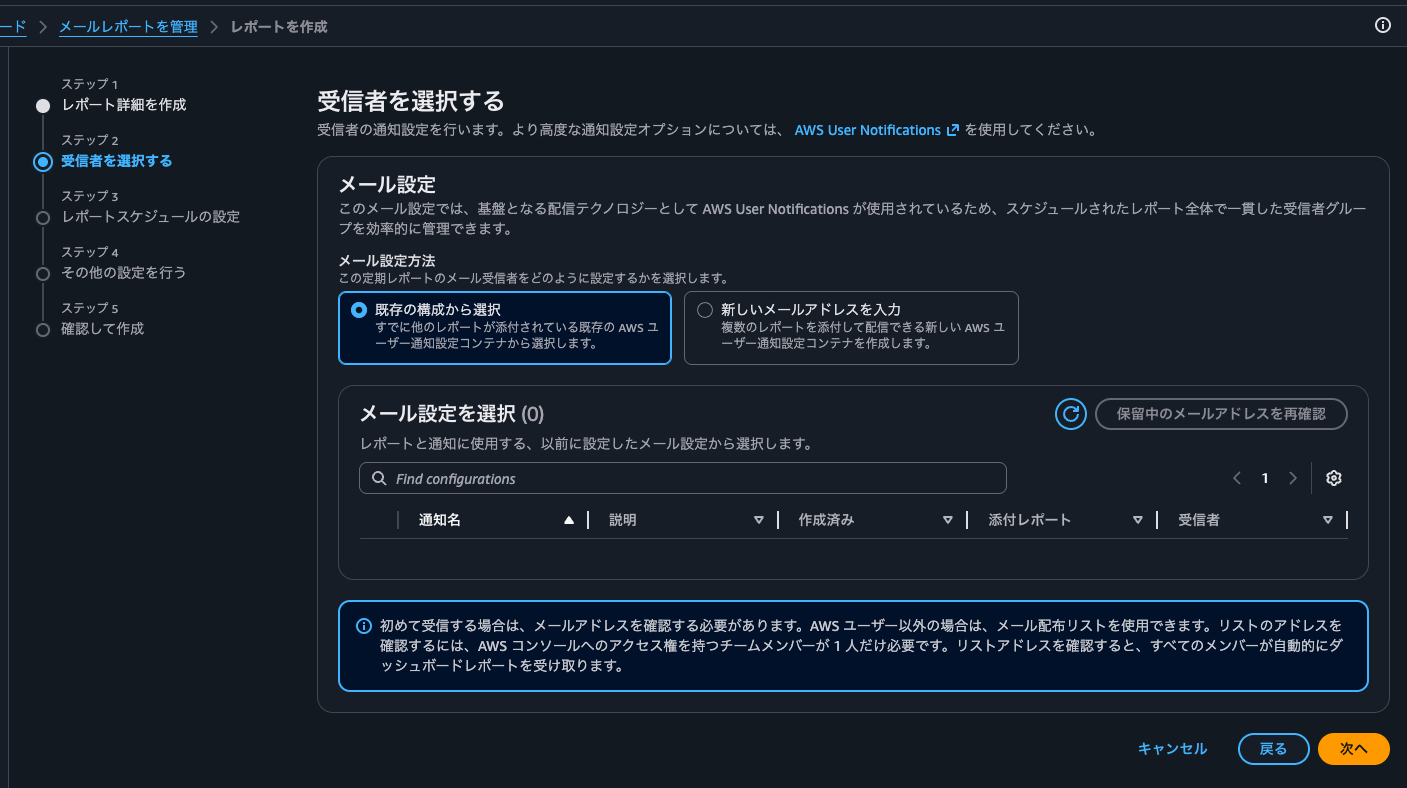Viewport: 1407px width, 788px height.
Task: Go back to ステップ 1 レポート詳細を作成
Action: click(125, 104)
